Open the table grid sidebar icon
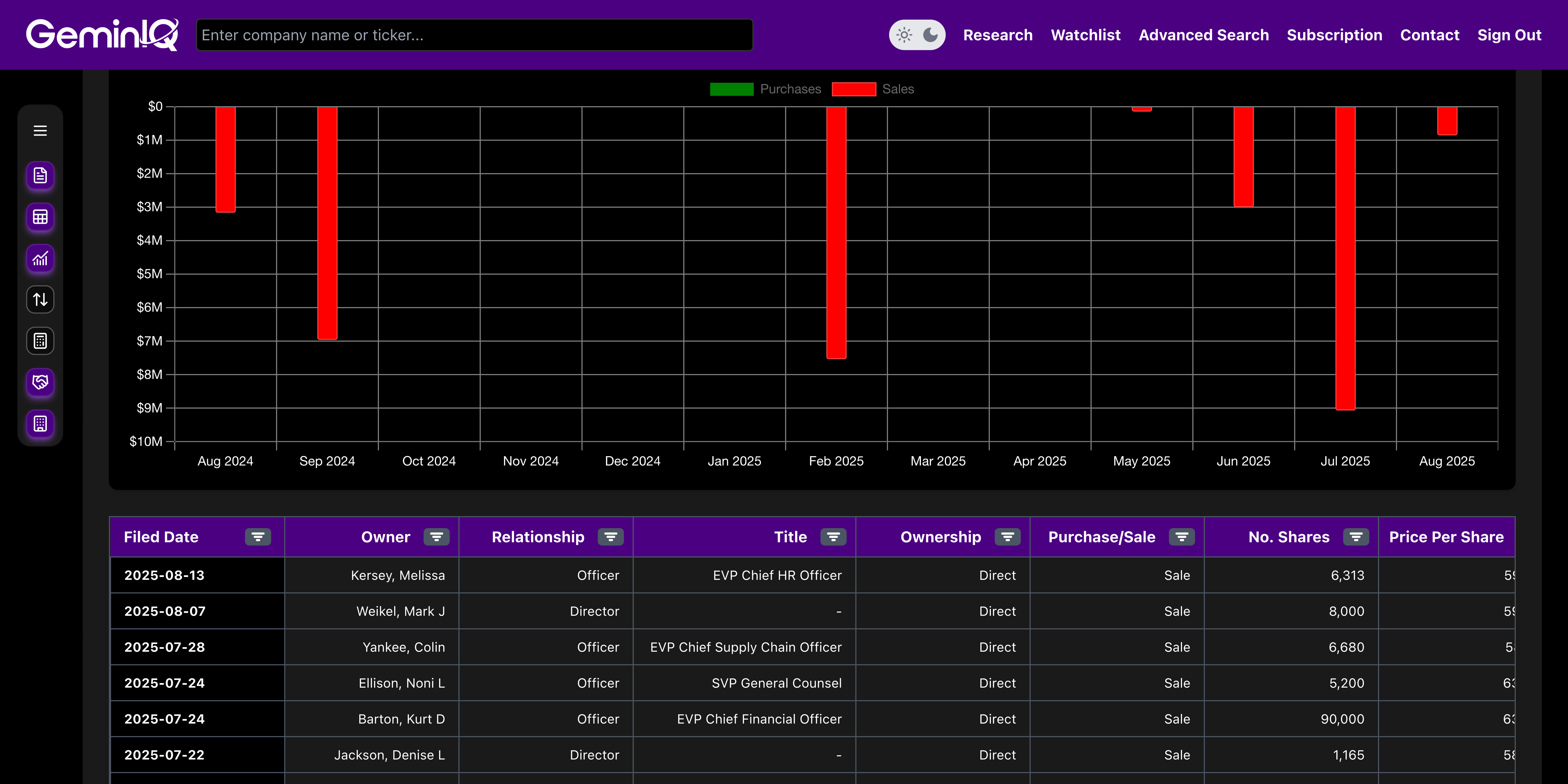The image size is (1568, 784). coord(40,217)
